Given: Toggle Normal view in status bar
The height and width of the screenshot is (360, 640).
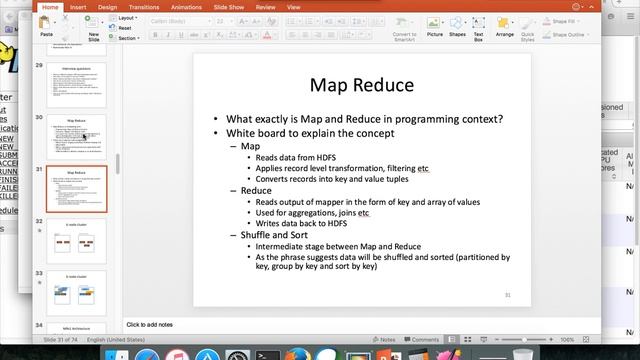Looking at the screenshot, I should click(x=451, y=340).
